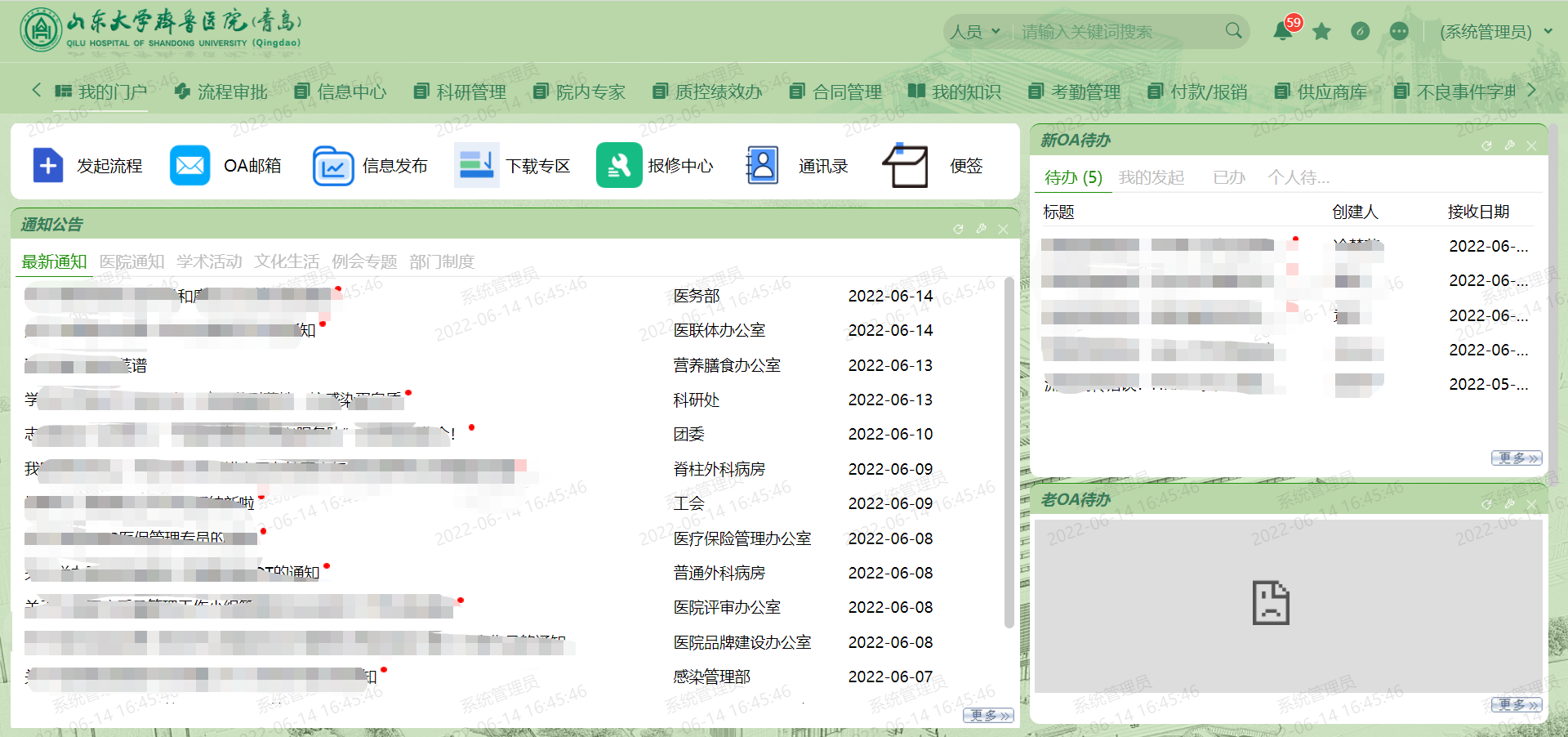Screen dimensions: 1568x737
Task: Show more navigation menu items with right arrow
Action: [1531, 90]
